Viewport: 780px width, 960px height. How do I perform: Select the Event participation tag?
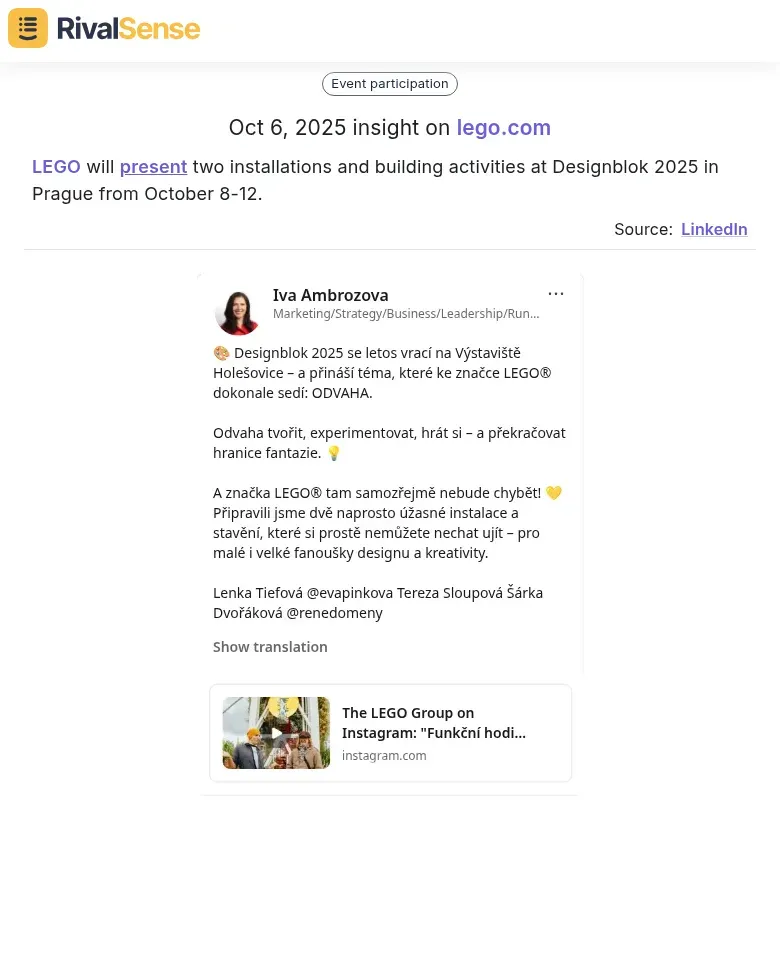point(389,84)
